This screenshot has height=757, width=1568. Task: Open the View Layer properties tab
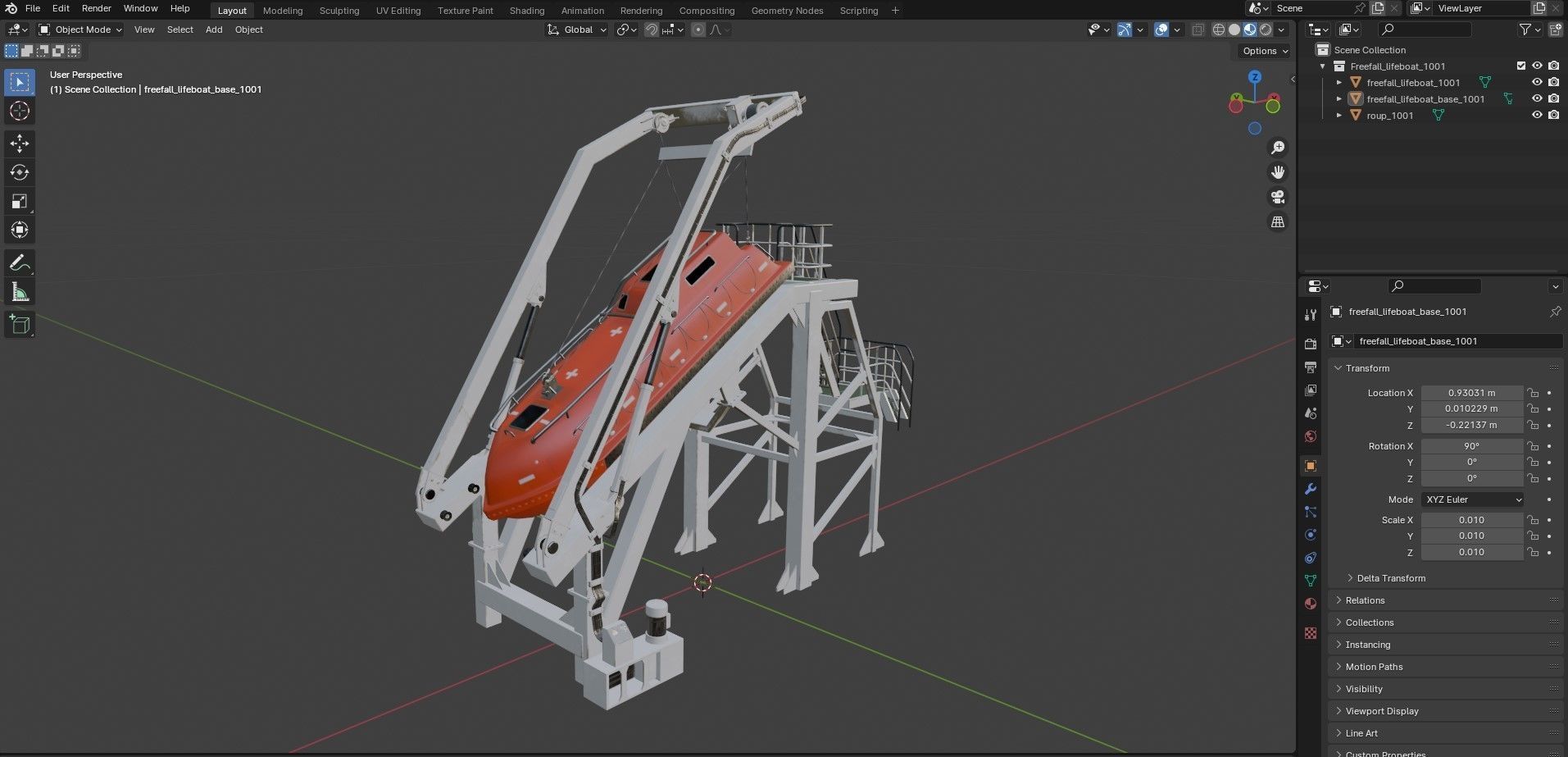[x=1310, y=390]
